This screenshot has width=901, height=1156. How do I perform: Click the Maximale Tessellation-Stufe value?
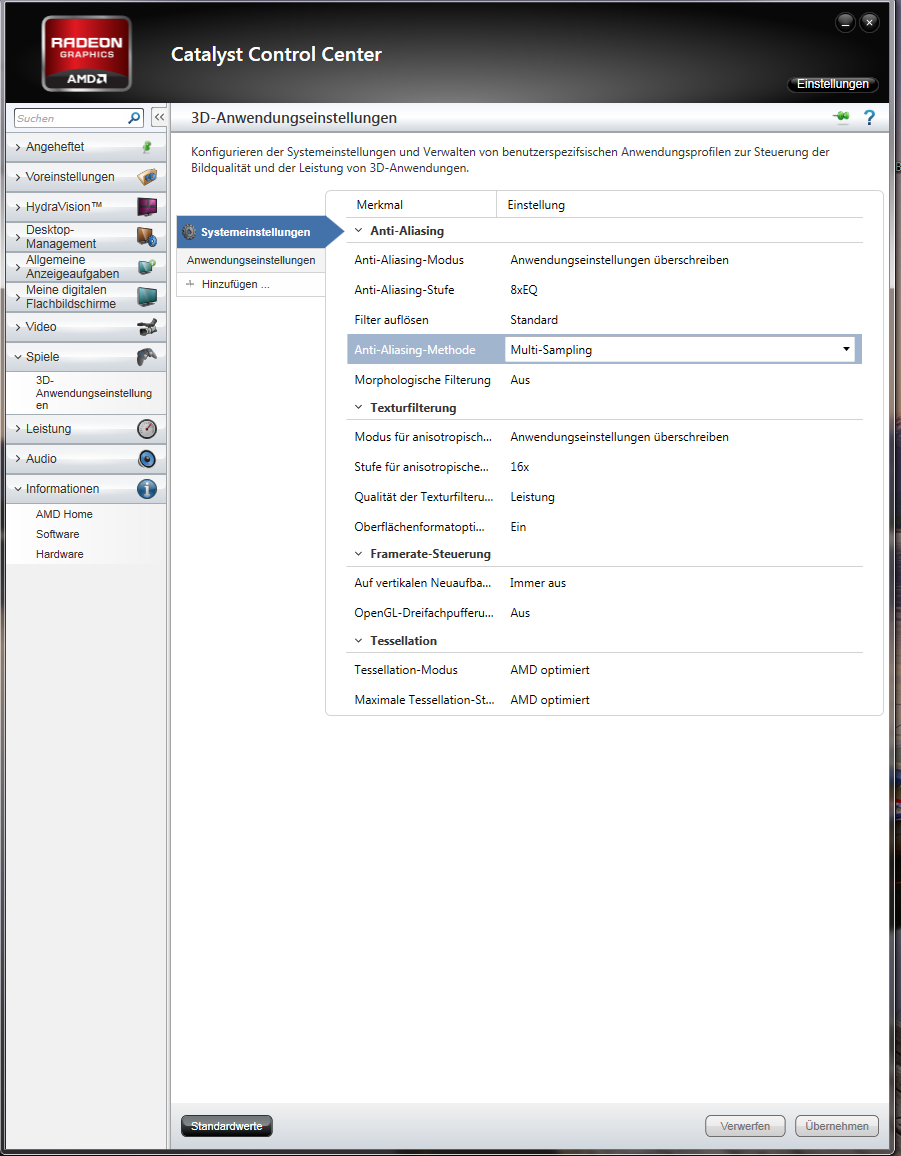pyautogui.click(x=549, y=700)
